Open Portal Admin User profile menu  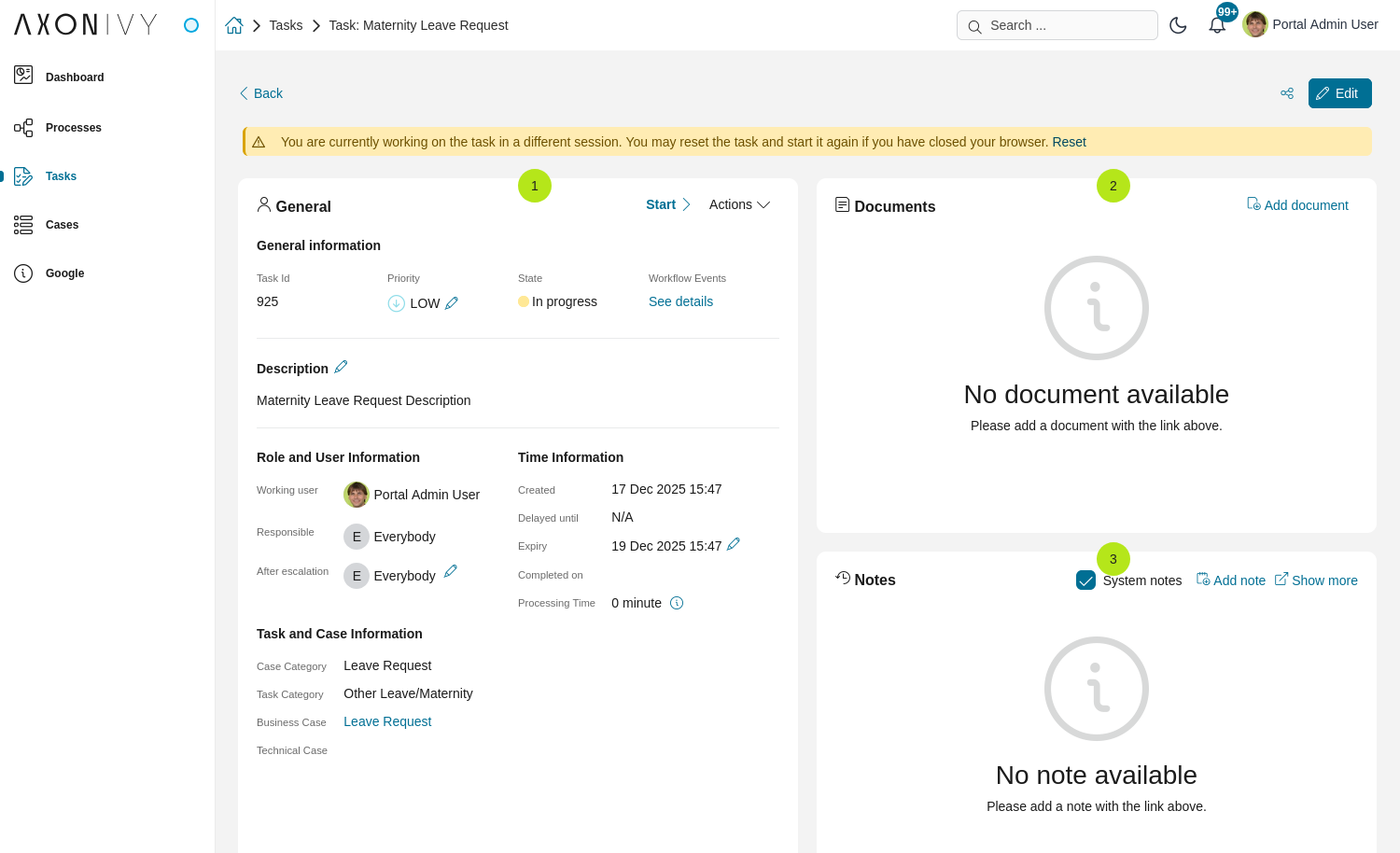[x=1310, y=25]
